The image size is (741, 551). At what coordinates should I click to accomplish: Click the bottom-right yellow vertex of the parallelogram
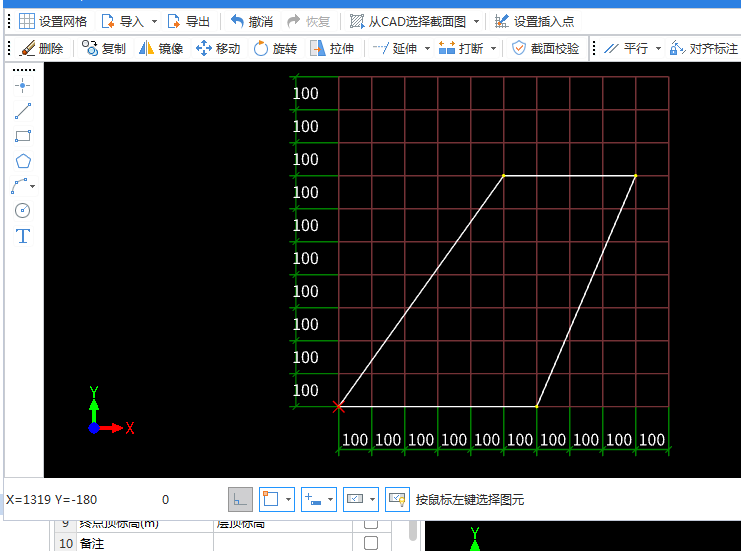(x=536, y=406)
